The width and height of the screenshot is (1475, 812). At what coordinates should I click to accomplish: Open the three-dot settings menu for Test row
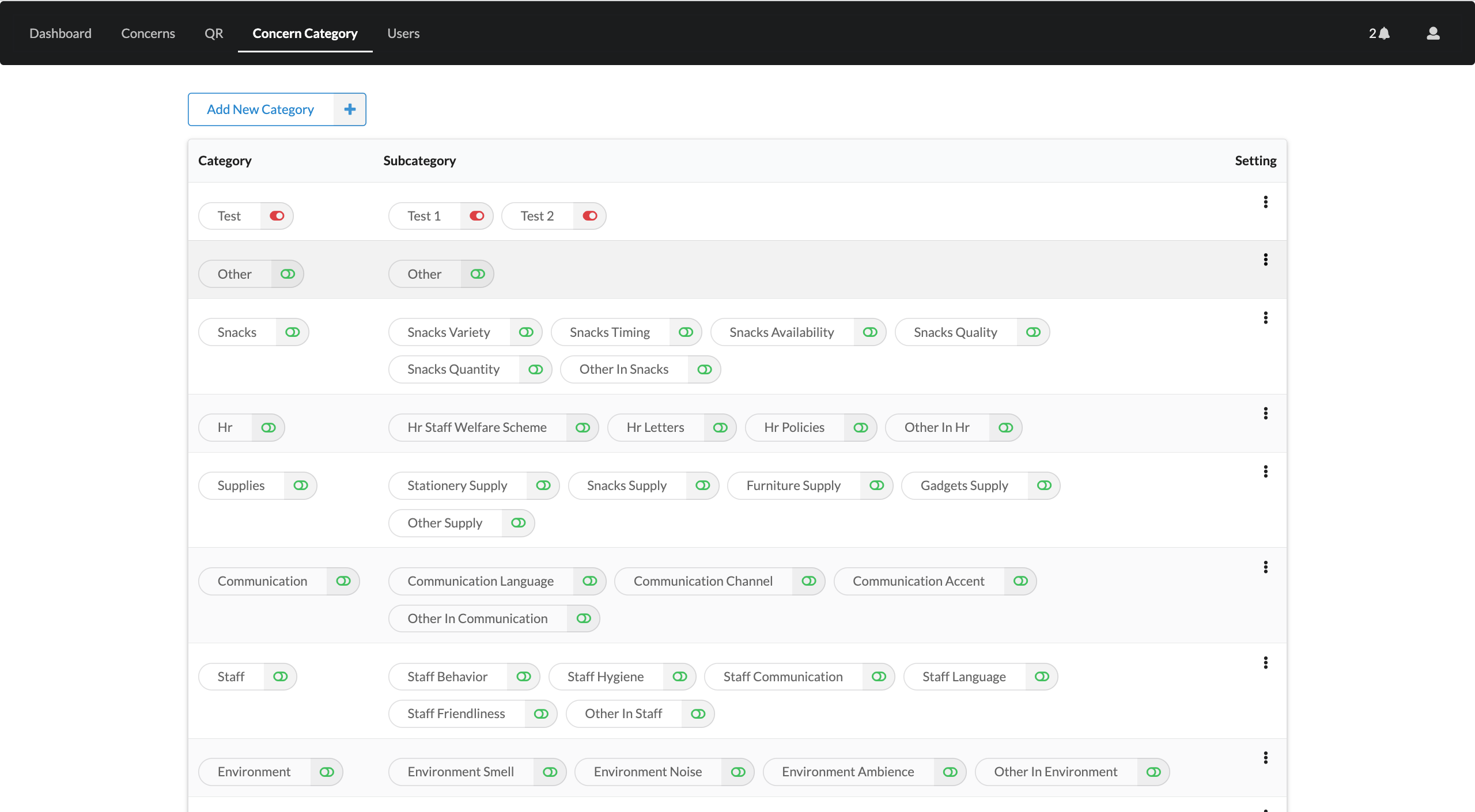coord(1265,202)
